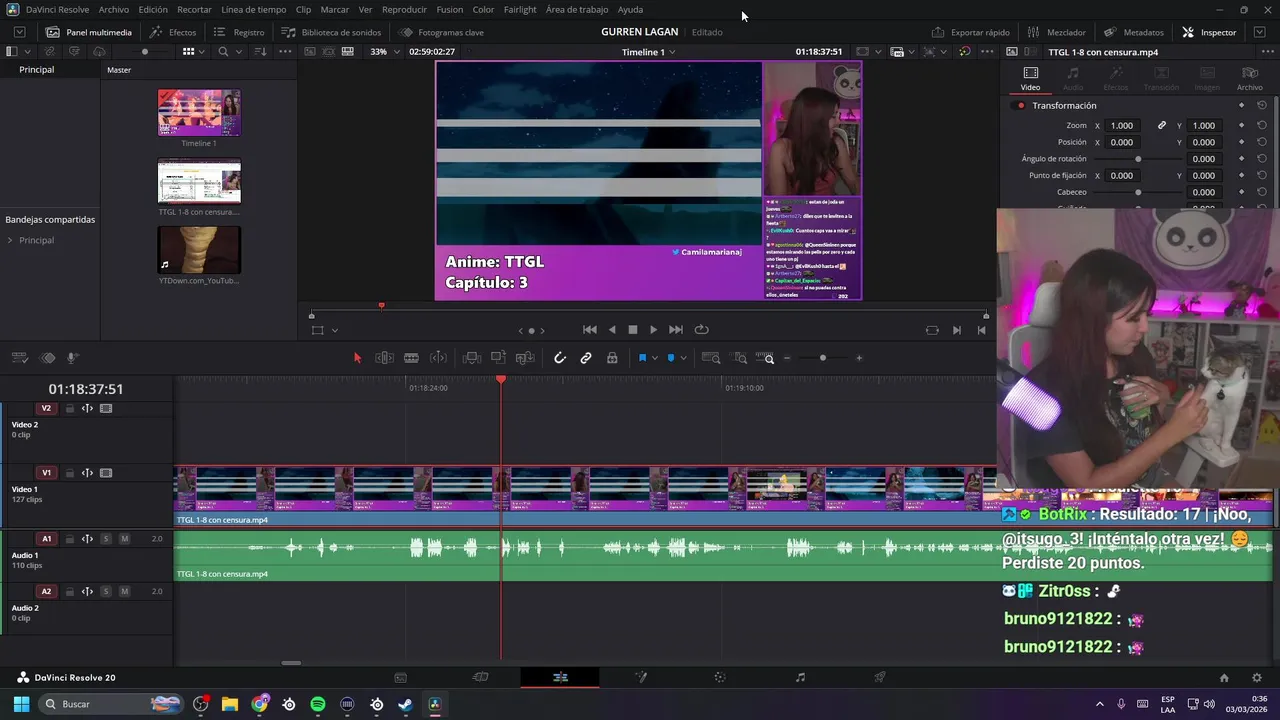Viewport: 1280px width, 720px height.
Task: Select the arrow selection mode tool
Action: pos(357,358)
